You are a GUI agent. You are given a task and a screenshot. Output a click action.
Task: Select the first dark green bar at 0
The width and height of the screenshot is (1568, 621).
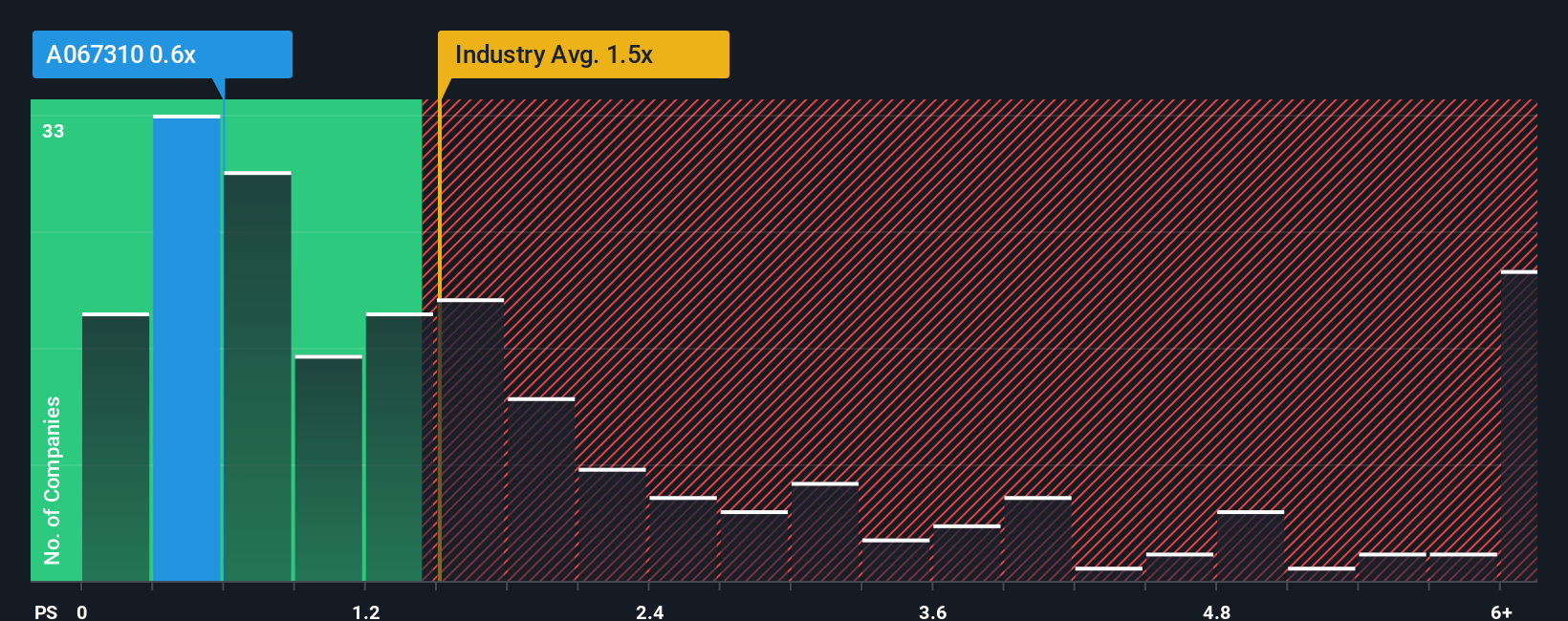(x=116, y=447)
